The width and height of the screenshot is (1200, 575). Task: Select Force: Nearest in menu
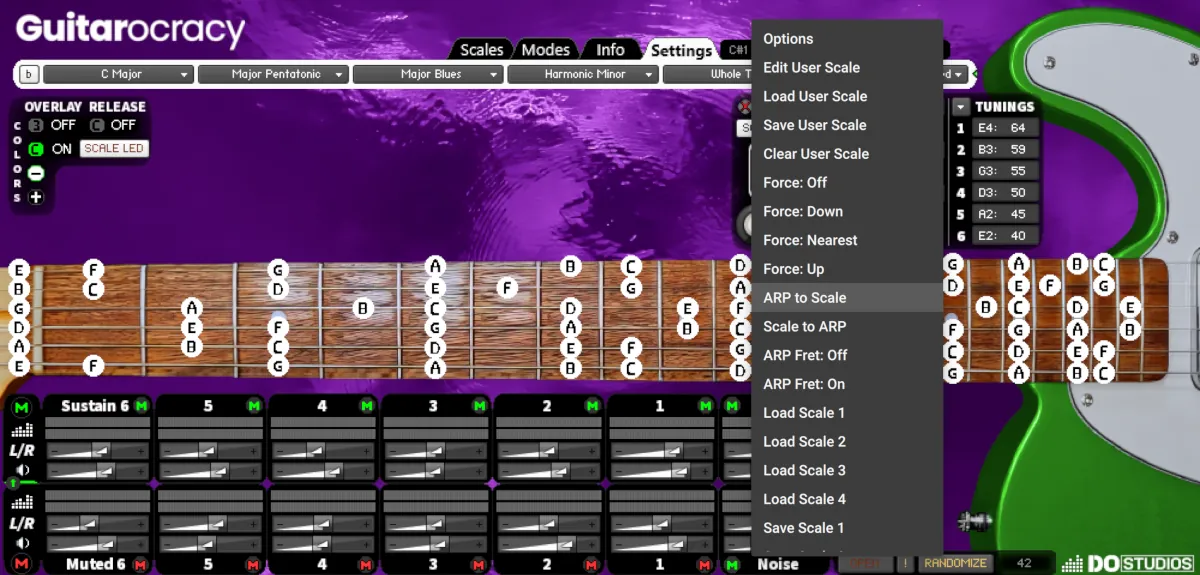(x=847, y=240)
